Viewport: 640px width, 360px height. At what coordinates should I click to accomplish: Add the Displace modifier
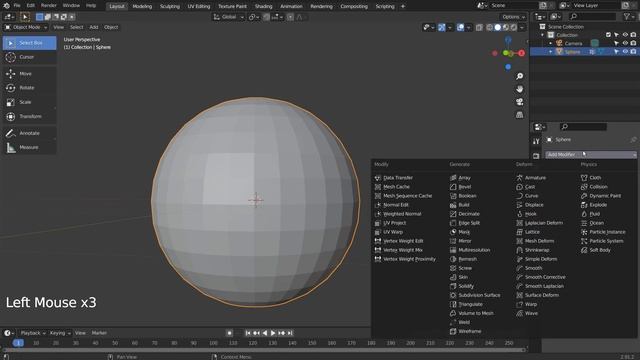click(x=530, y=205)
